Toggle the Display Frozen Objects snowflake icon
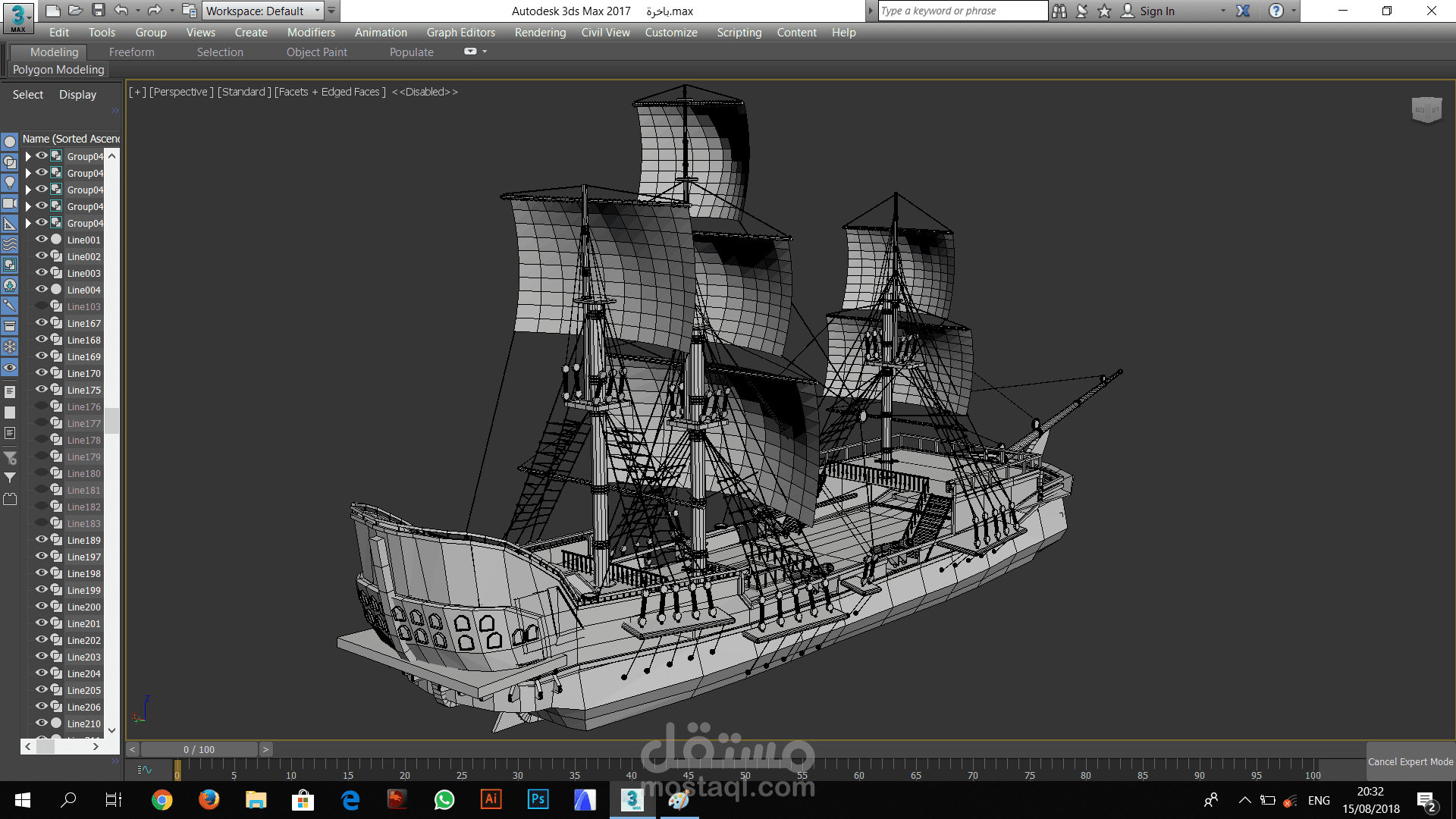Image resolution: width=1456 pixels, height=819 pixels. [x=10, y=347]
